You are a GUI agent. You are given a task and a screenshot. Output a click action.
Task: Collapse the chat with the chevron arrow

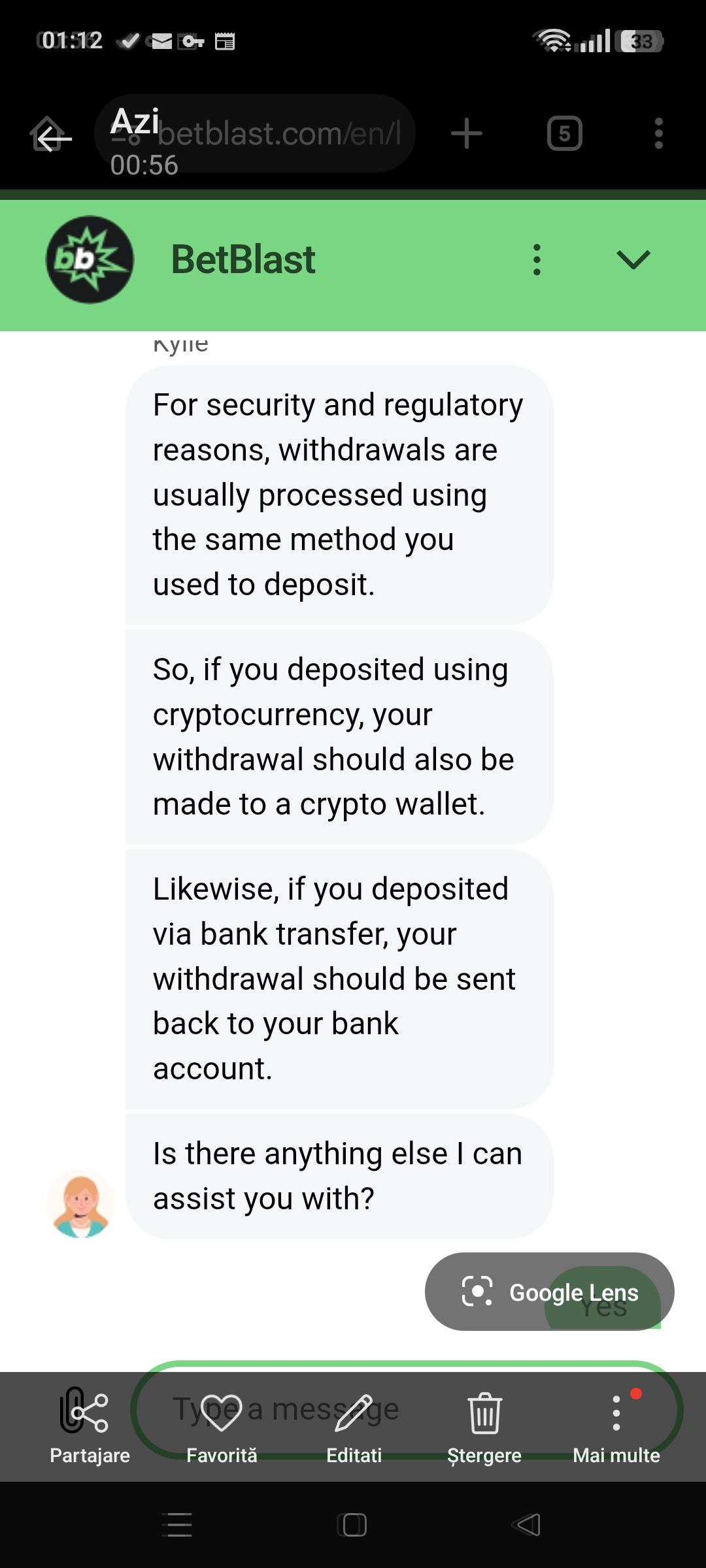click(x=633, y=259)
